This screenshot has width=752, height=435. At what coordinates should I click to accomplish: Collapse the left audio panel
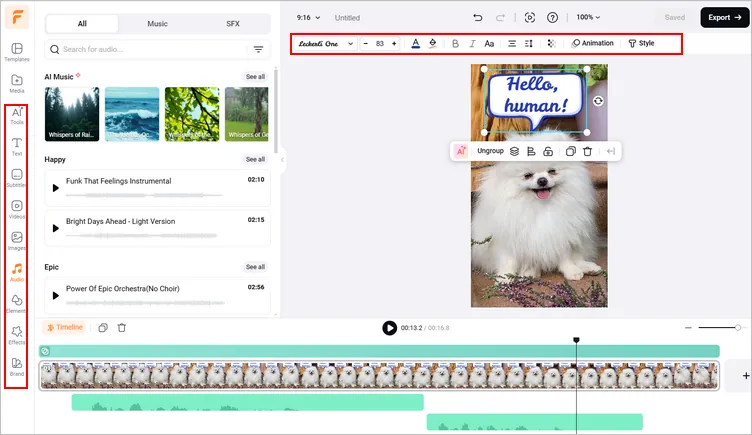coord(282,160)
